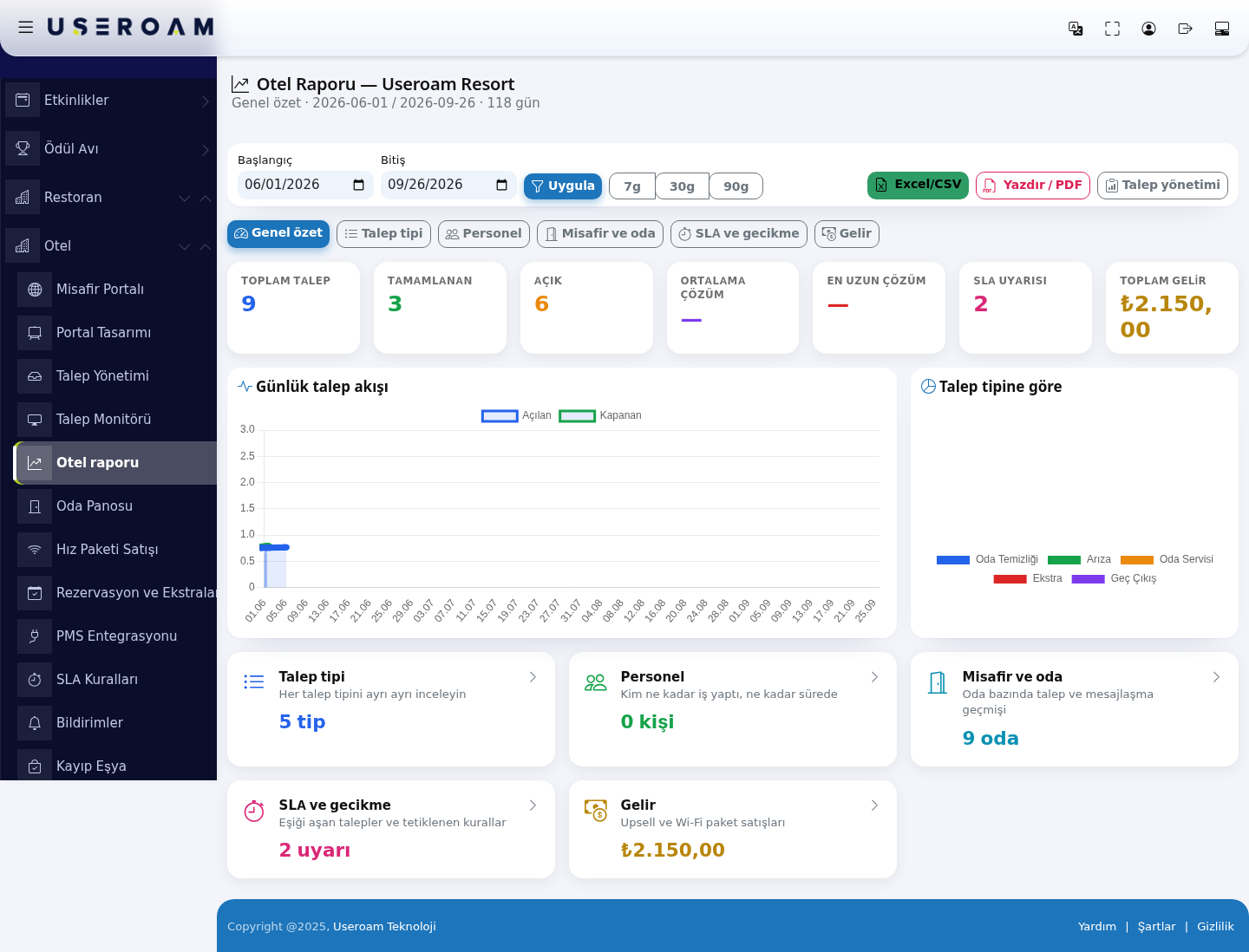
Task: Select the 30g quick range
Action: tap(683, 186)
